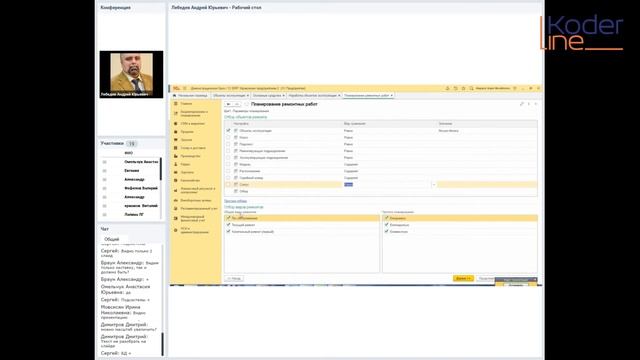Uncheck the Текущий ремонт repair type checkbox
This screenshot has width=640, height=360.
tap(228, 225)
